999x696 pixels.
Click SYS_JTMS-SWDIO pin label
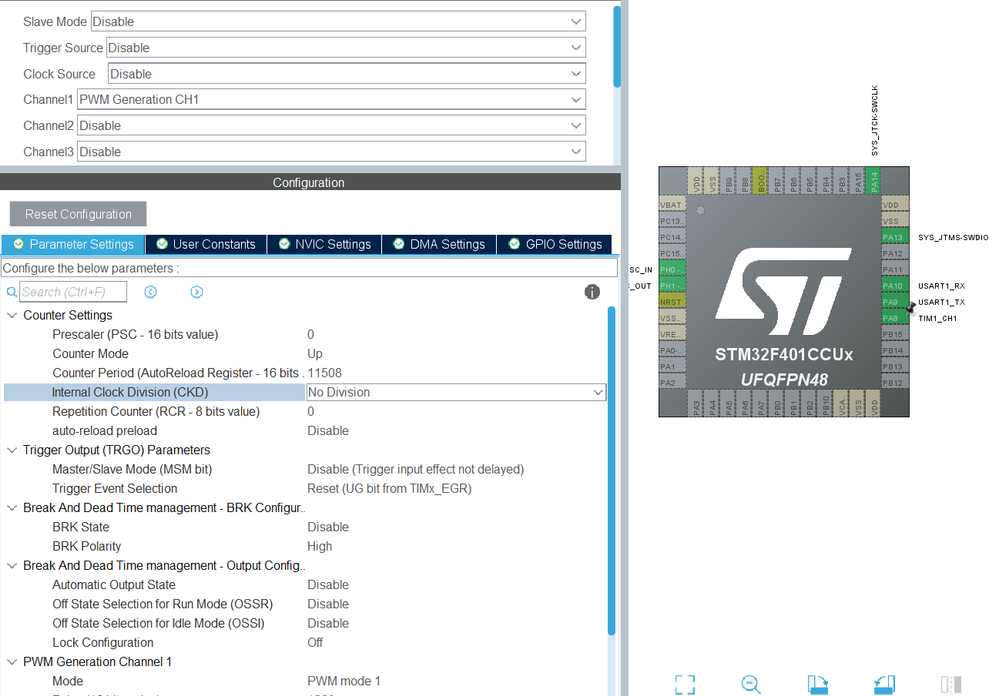coord(954,237)
